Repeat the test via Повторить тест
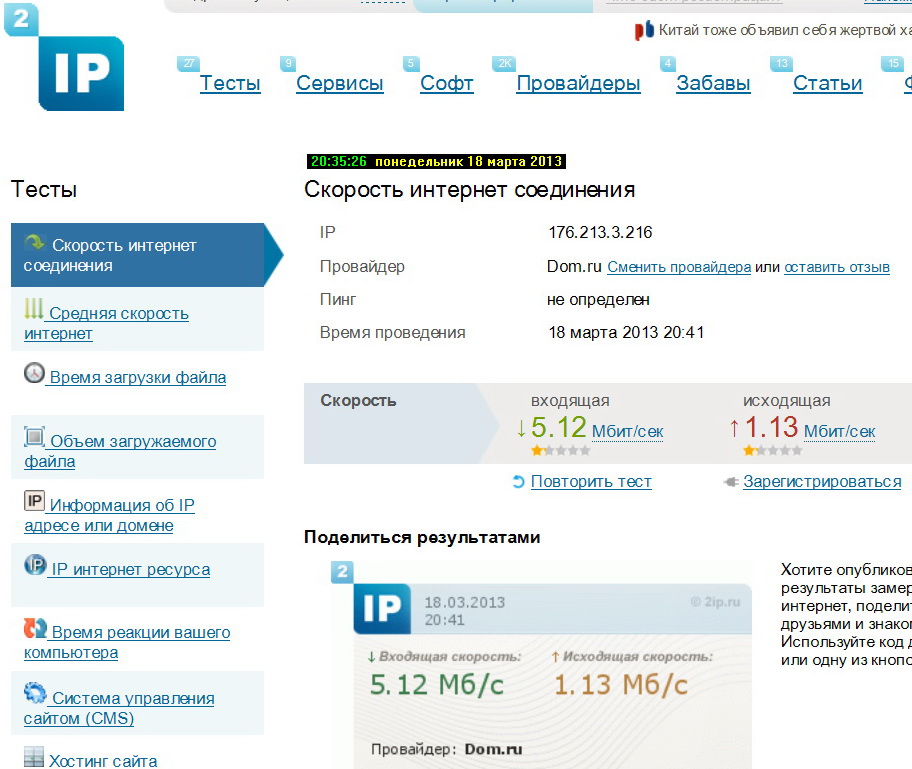The width and height of the screenshot is (912, 769). [590, 482]
